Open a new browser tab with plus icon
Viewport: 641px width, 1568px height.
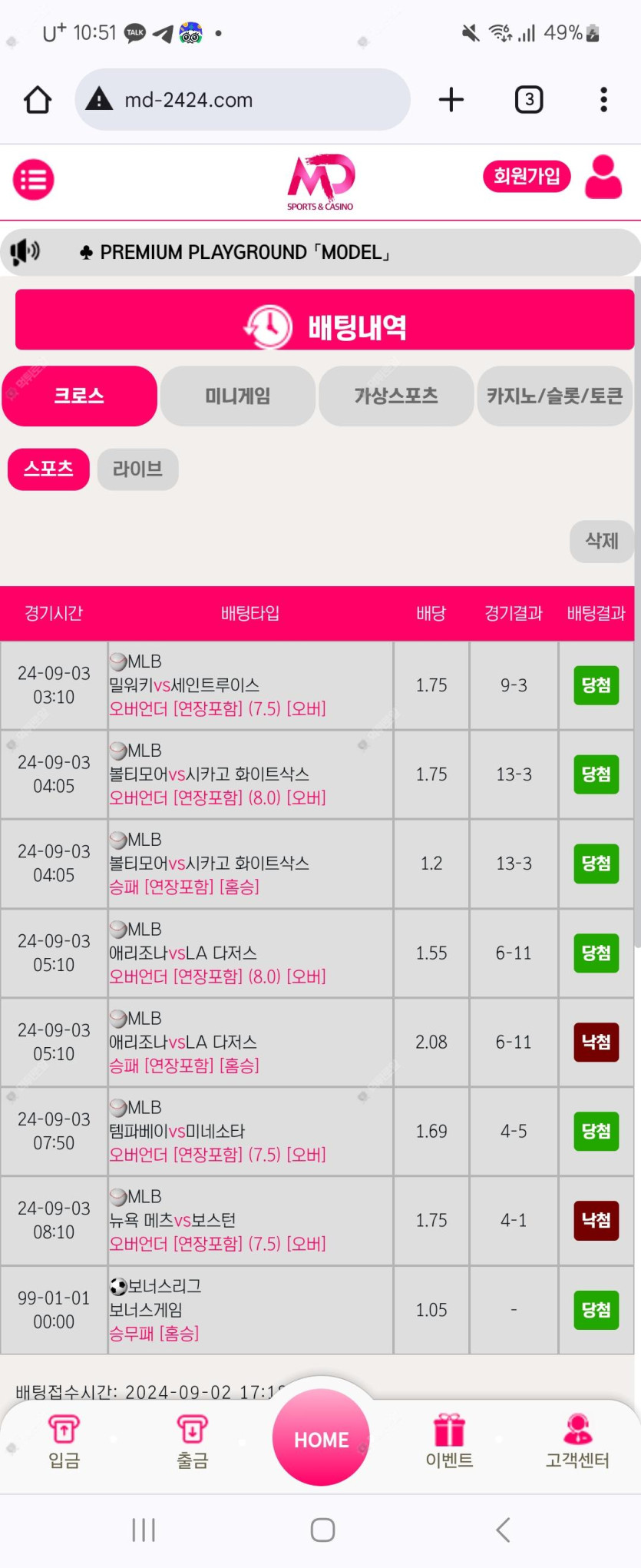pos(451,100)
